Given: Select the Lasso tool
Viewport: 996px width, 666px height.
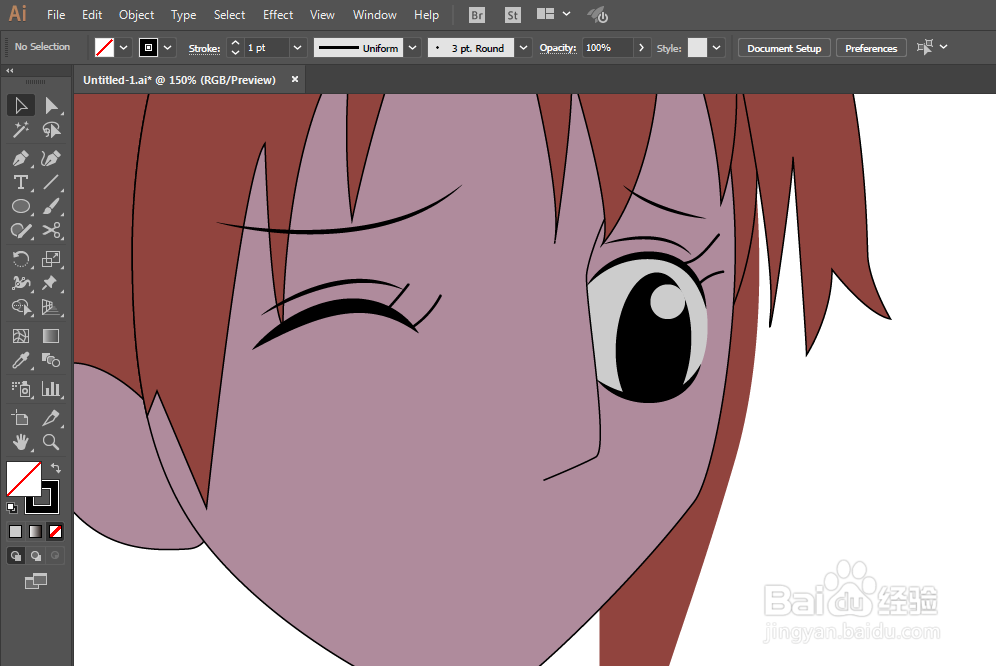Looking at the screenshot, I should pos(51,130).
